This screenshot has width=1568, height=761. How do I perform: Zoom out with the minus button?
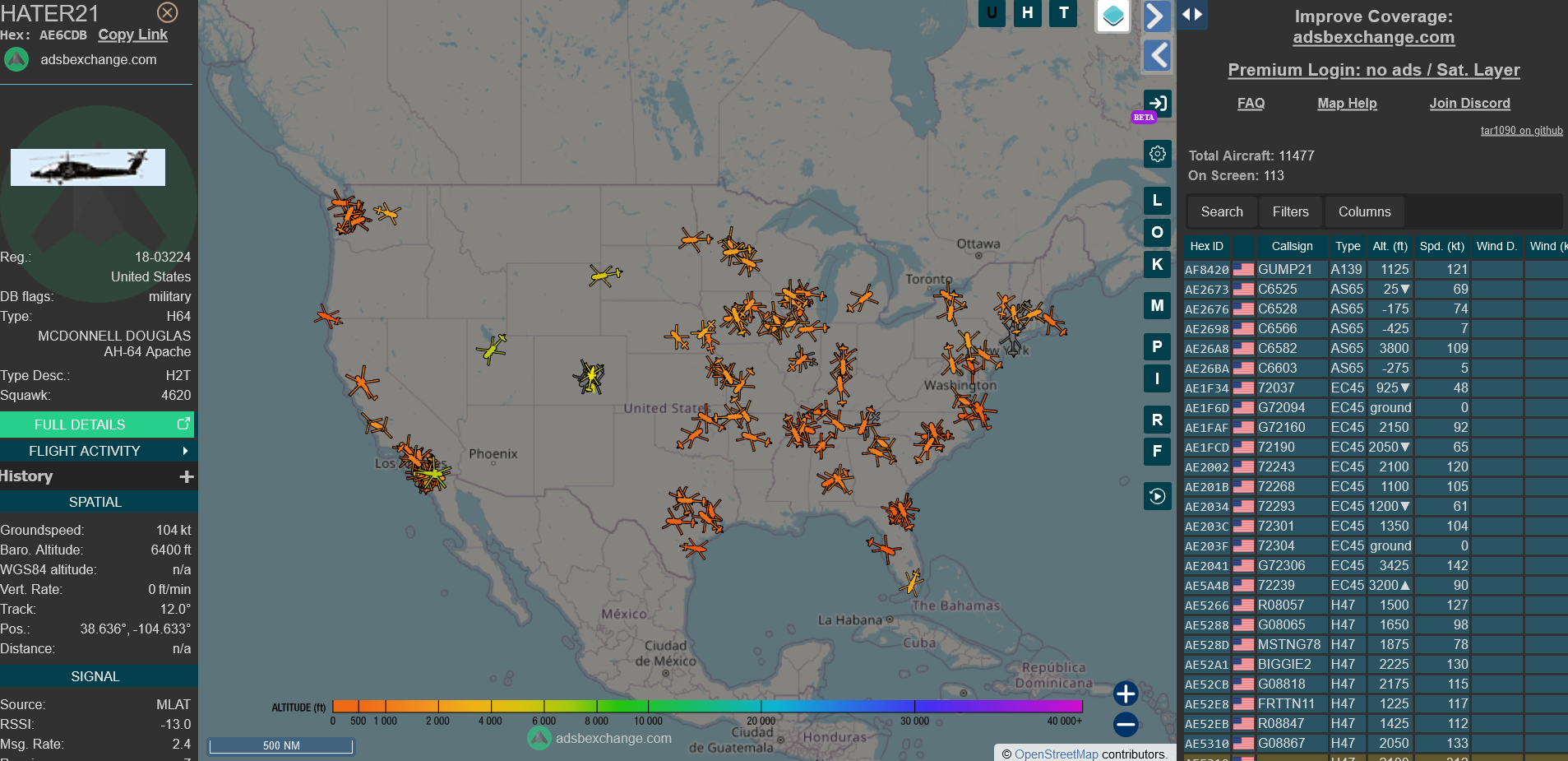[x=1126, y=725]
